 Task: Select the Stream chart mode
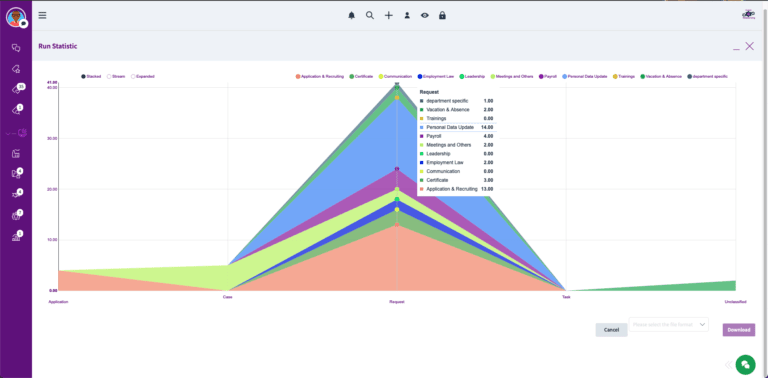click(116, 76)
